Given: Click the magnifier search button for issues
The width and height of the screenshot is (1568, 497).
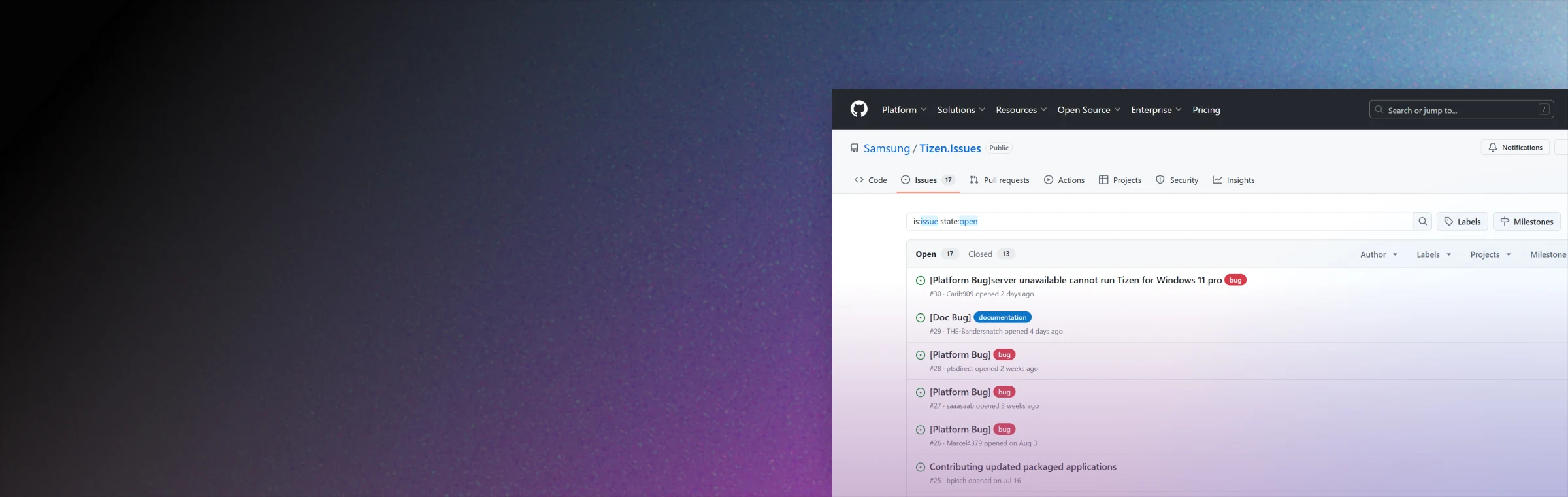Looking at the screenshot, I should pyautogui.click(x=1422, y=222).
